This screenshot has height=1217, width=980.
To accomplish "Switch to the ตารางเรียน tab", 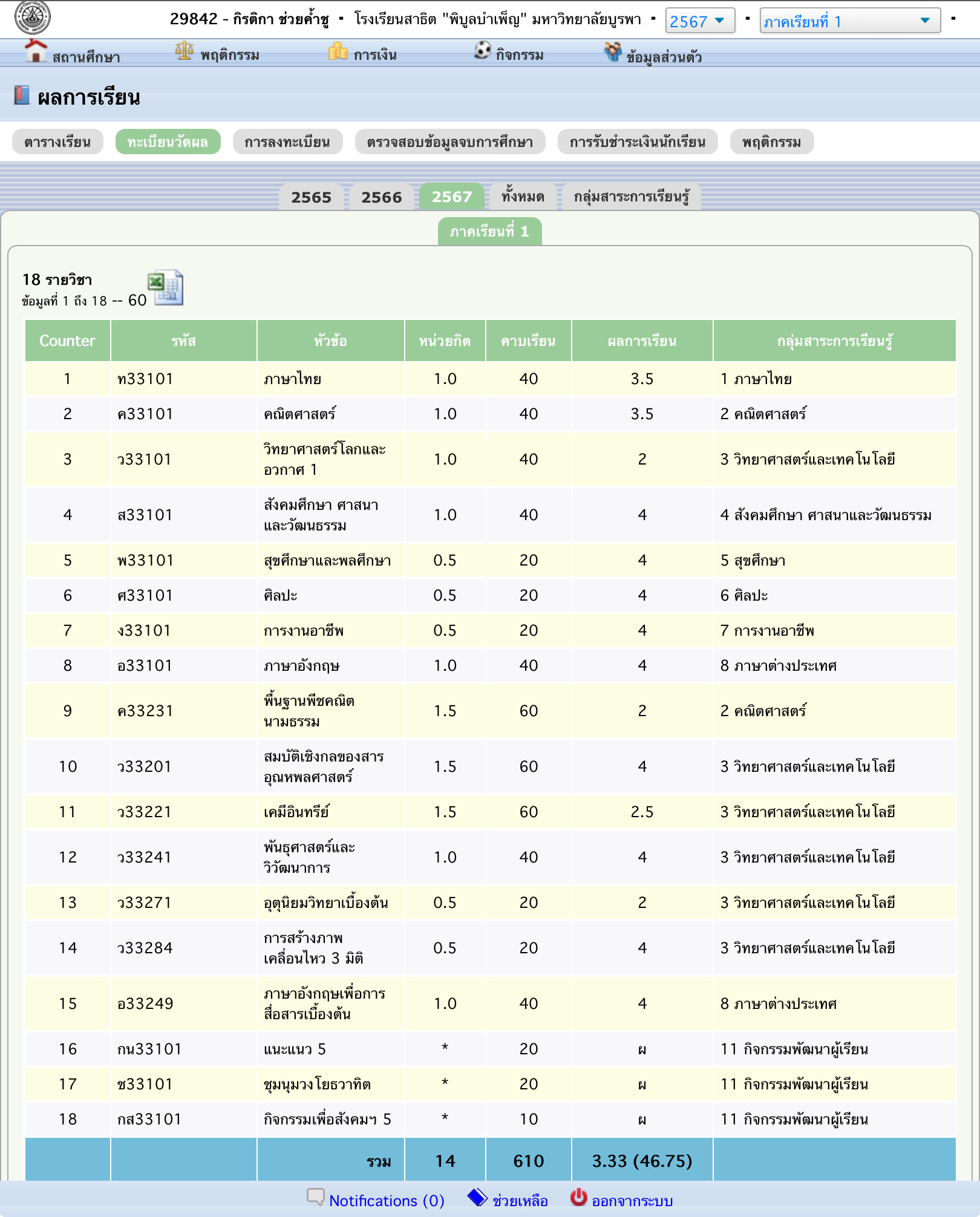I will [x=57, y=142].
